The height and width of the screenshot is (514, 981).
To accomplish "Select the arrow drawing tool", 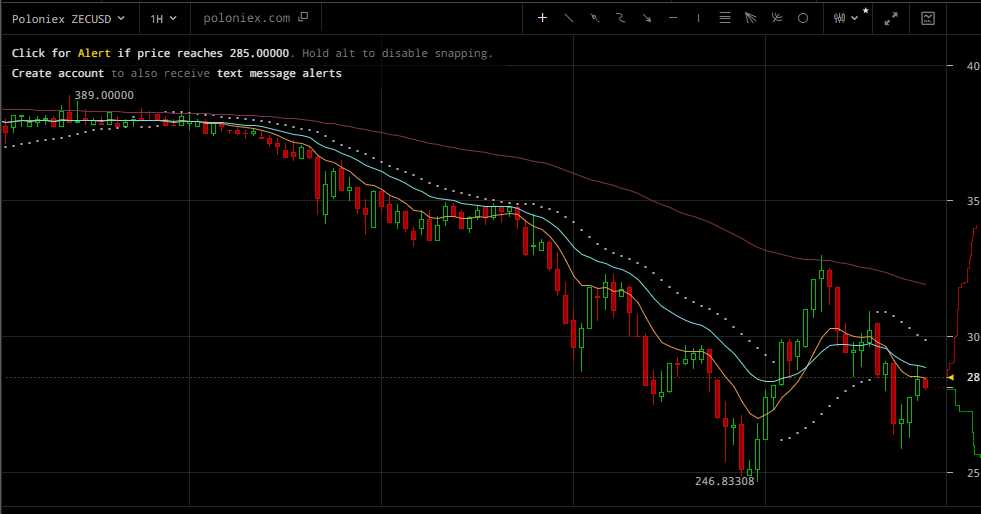I will [x=647, y=18].
